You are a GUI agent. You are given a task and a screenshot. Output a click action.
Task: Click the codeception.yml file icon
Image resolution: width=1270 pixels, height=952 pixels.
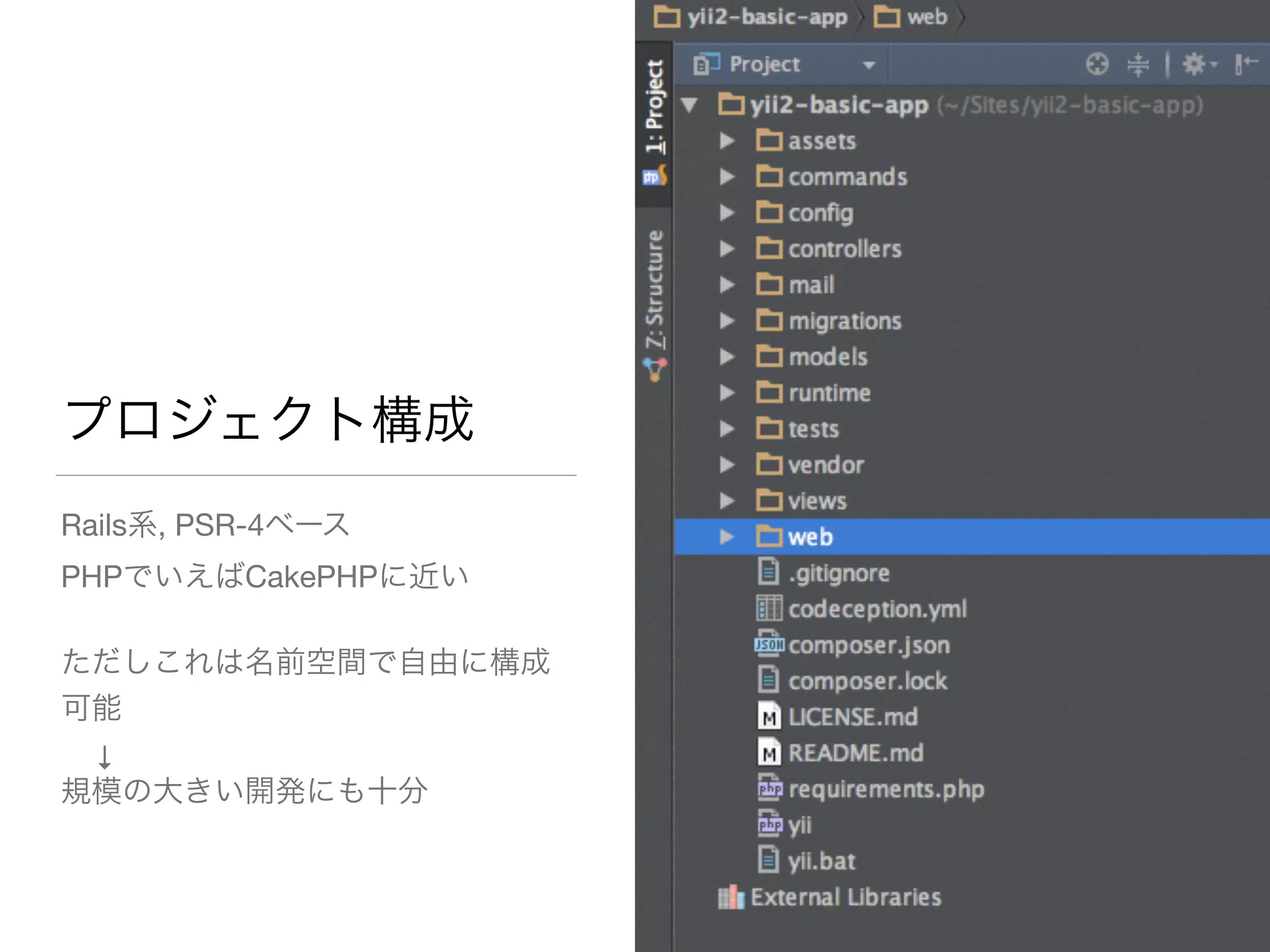pyautogui.click(x=769, y=608)
